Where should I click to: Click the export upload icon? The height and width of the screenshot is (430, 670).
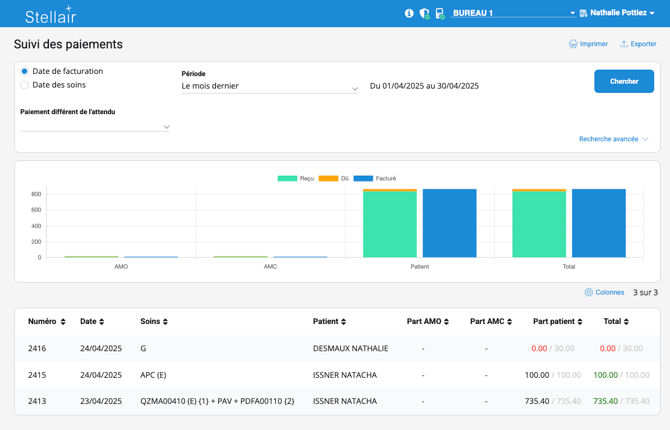pos(624,44)
